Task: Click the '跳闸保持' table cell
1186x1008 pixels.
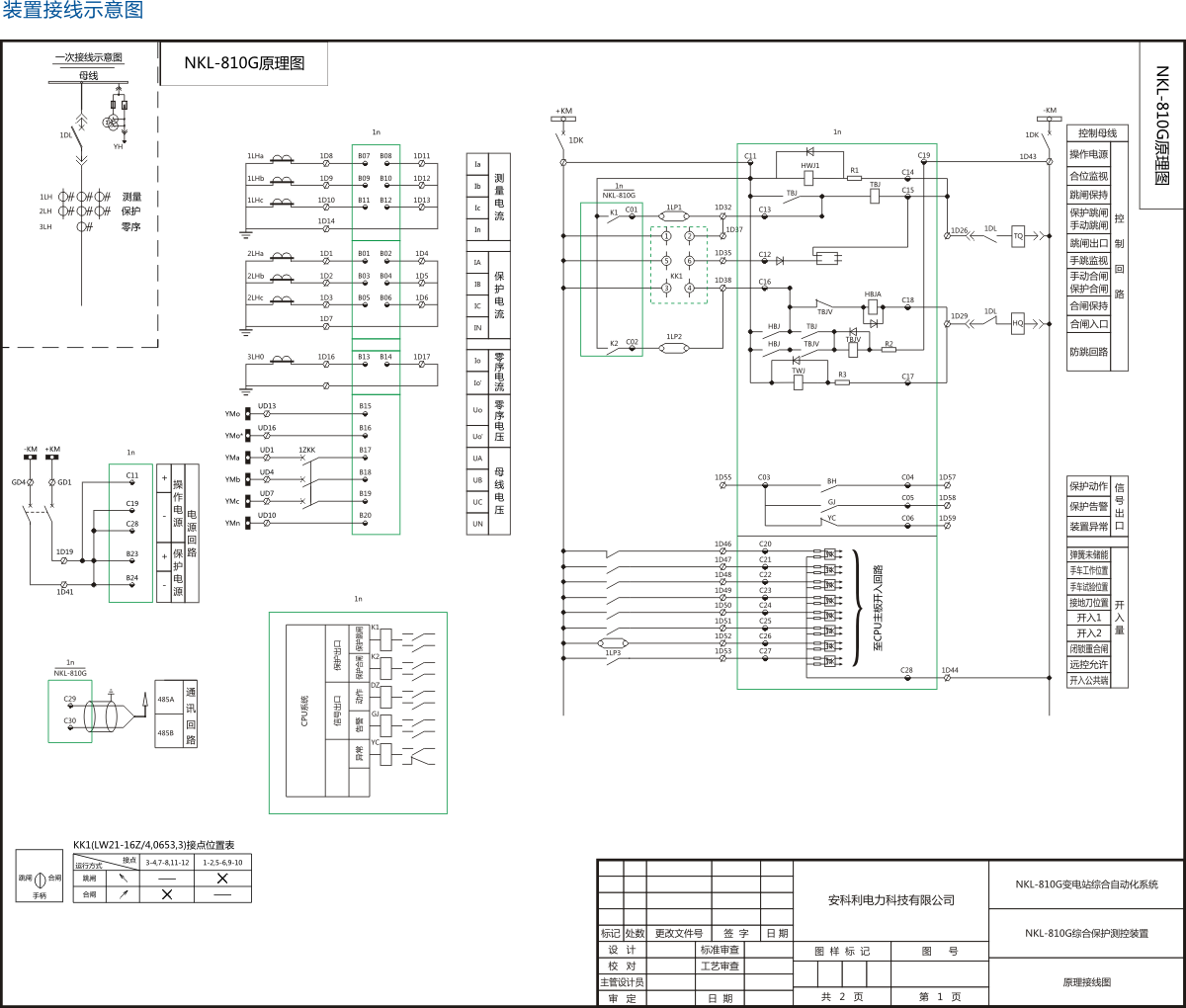Action: pos(1089,195)
